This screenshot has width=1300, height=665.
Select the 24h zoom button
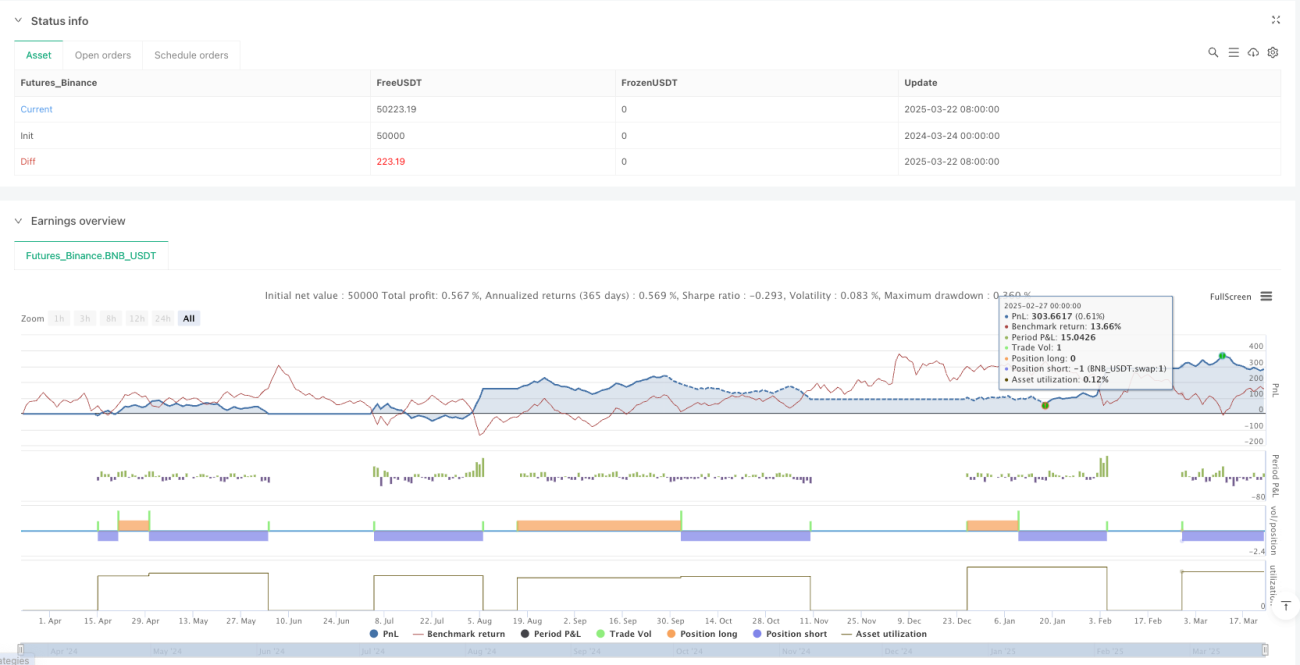162,318
